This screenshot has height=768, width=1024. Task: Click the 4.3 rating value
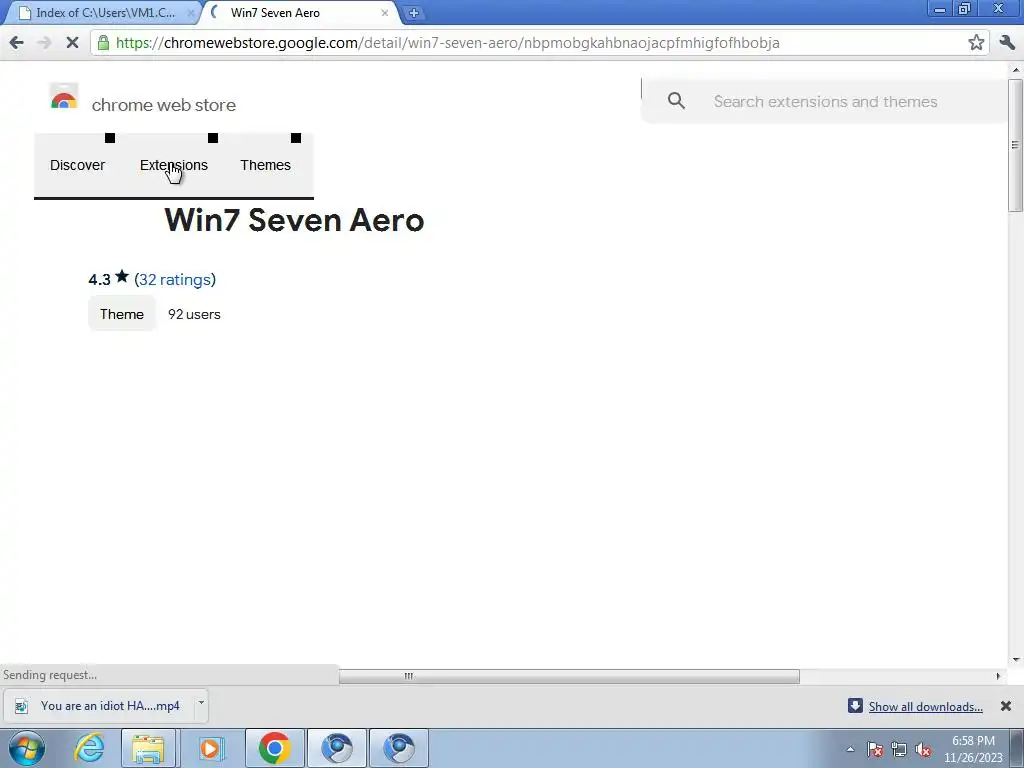point(99,280)
